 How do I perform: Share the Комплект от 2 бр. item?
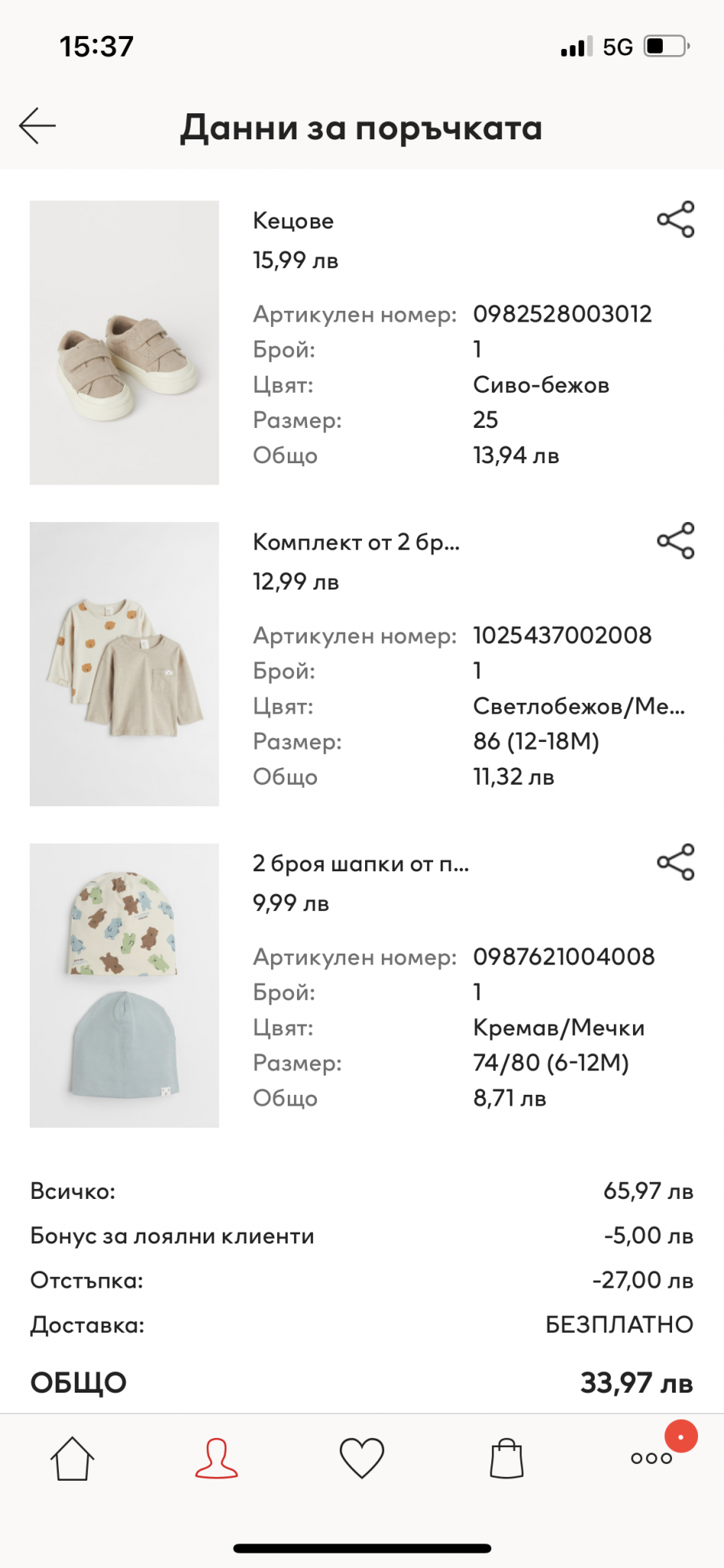coord(676,541)
